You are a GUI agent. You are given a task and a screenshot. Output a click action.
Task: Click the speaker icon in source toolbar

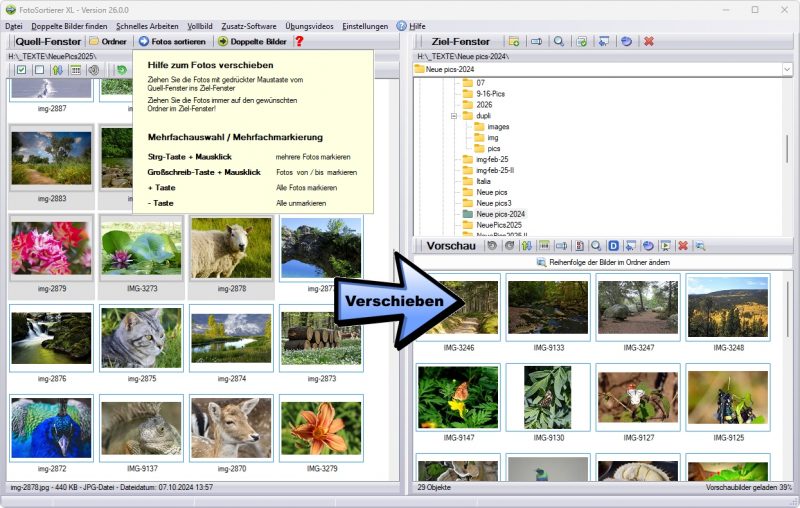[93, 70]
